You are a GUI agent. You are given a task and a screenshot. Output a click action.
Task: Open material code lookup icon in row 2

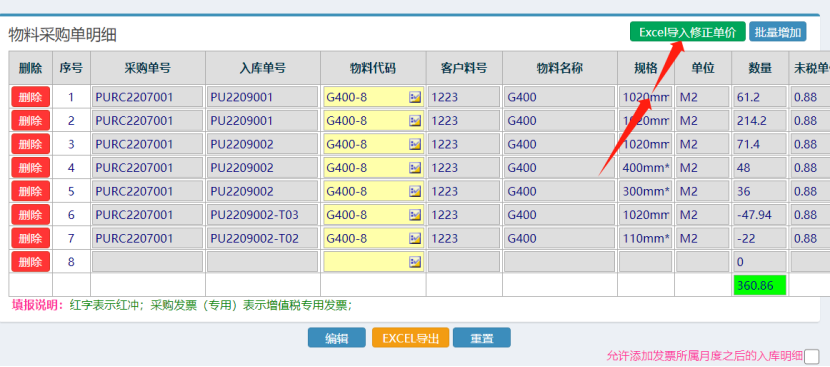(415, 121)
